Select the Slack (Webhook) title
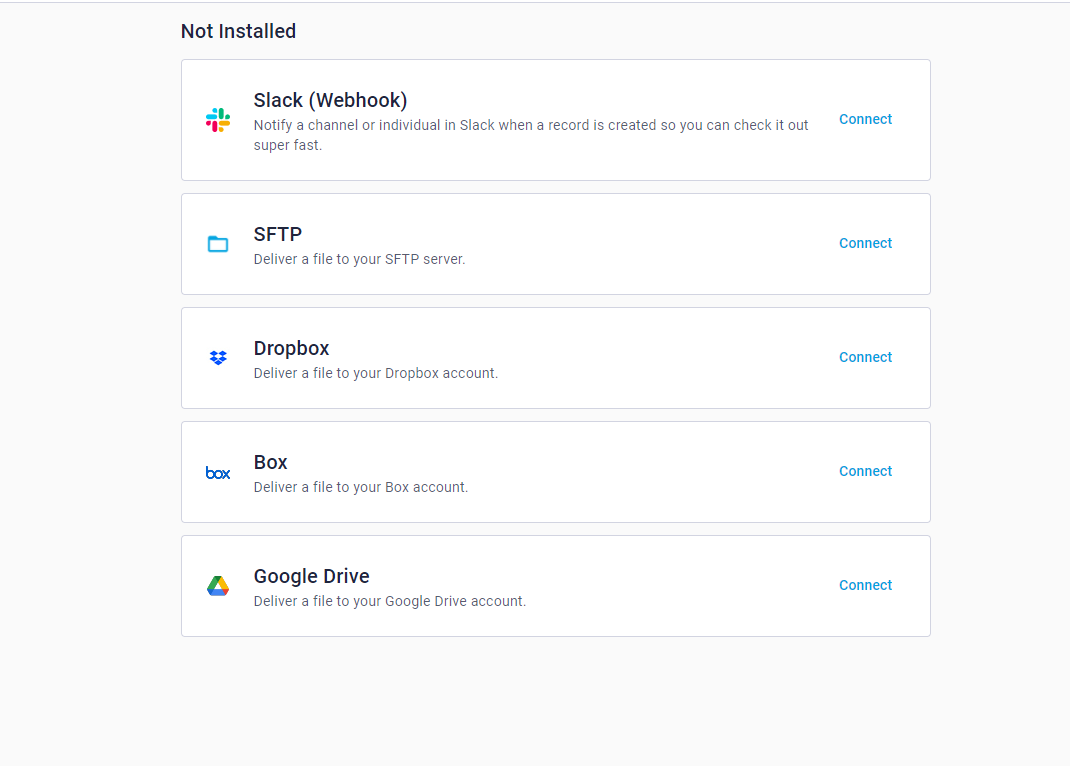Screen dimensions: 1070x766 [330, 100]
